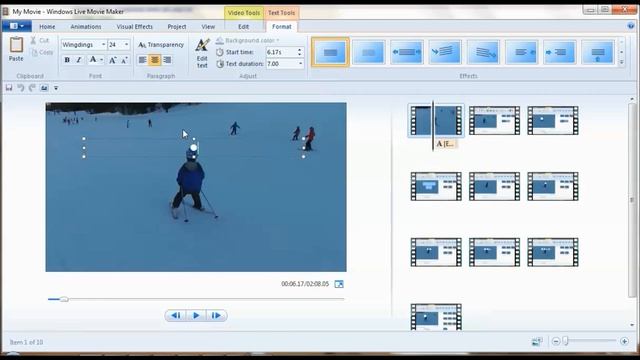This screenshot has width=640, height=360.
Task: Click the storyboard vertical scrollbar
Action: (x=632, y=200)
